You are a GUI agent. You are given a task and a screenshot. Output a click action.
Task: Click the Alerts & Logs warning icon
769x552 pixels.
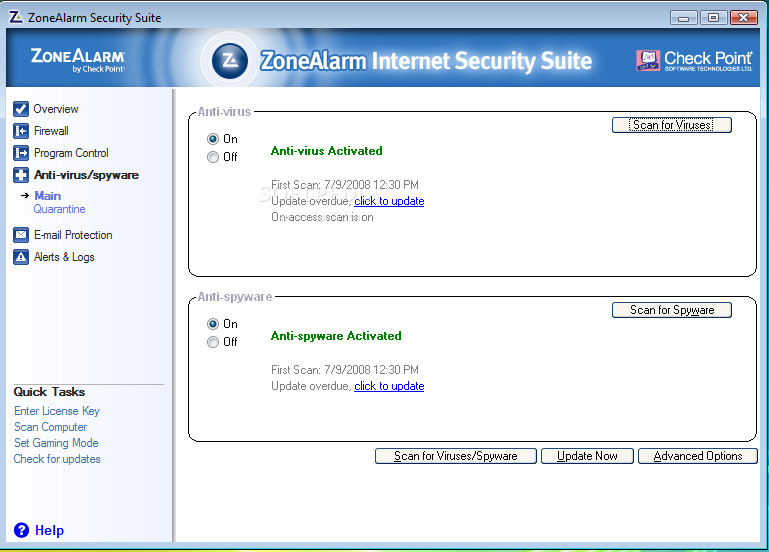pos(21,257)
